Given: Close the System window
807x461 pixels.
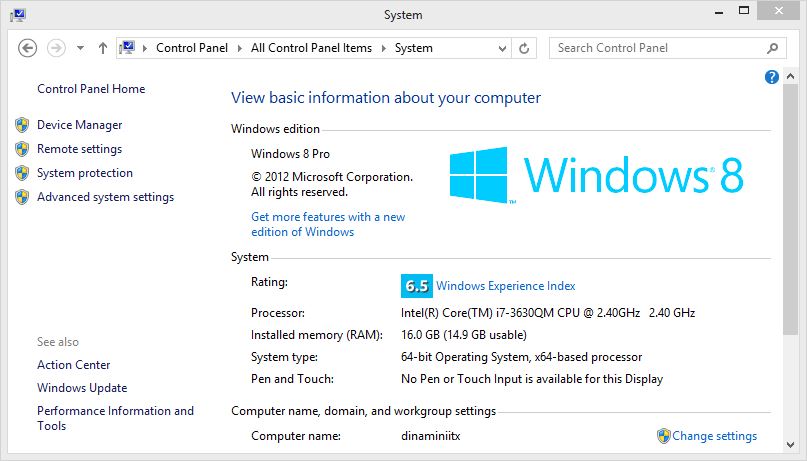Looking at the screenshot, I should (x=779, y=11).
